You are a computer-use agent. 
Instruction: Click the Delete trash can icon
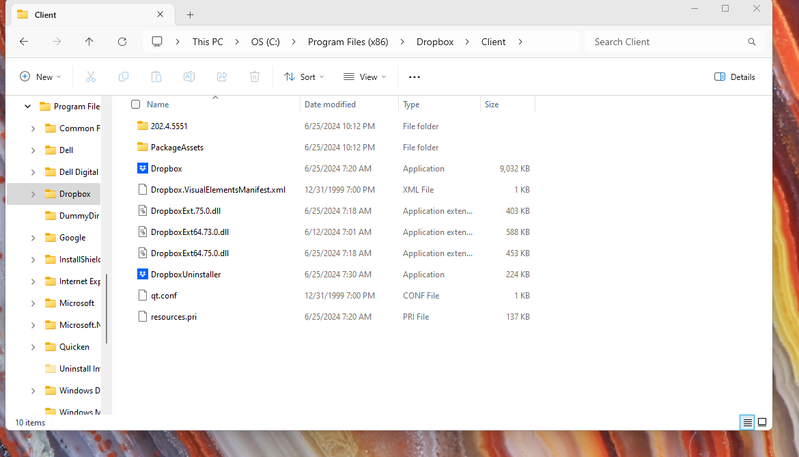(x=255, y=77)
